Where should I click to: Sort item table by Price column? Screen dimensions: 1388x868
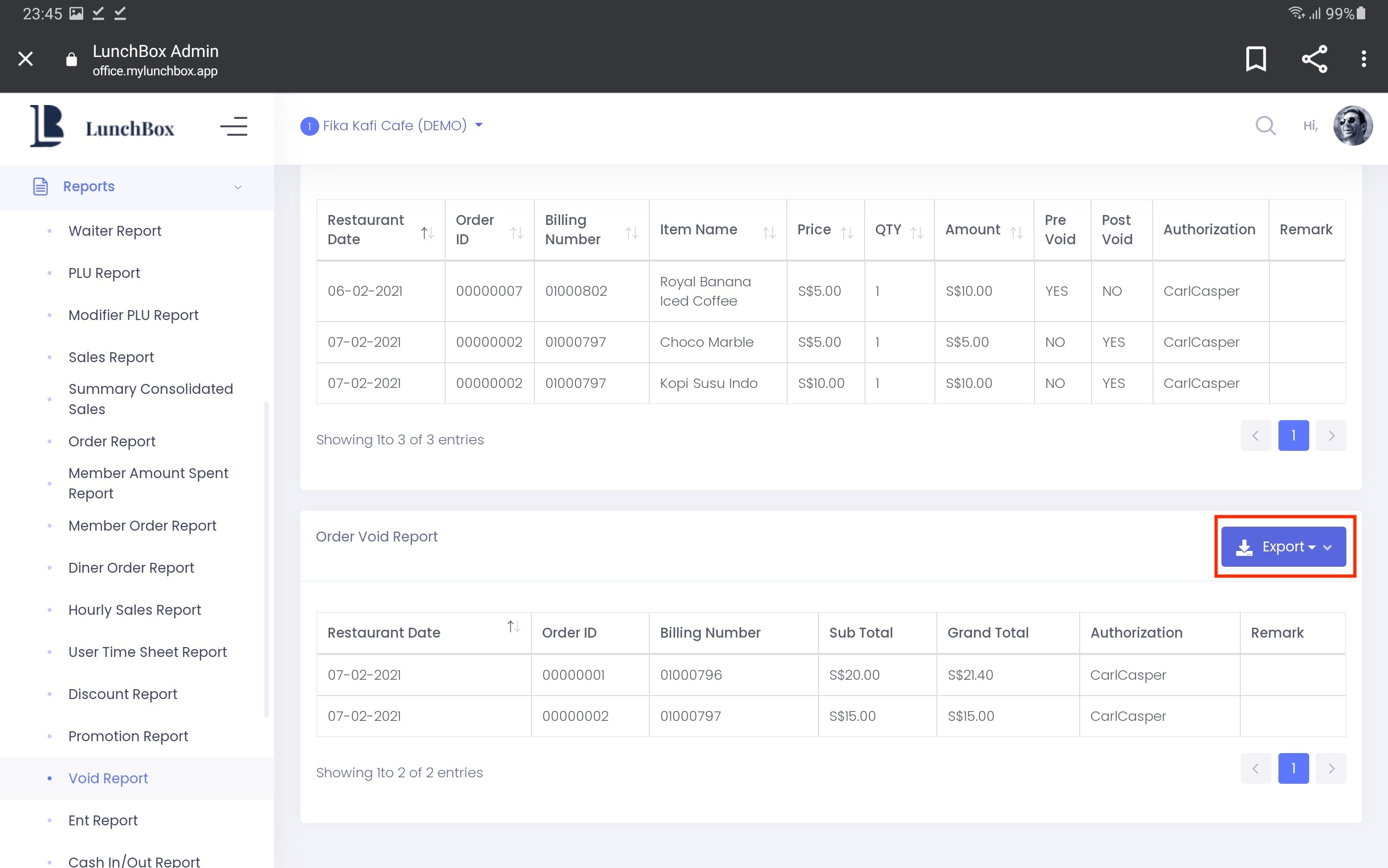[847, 232]
